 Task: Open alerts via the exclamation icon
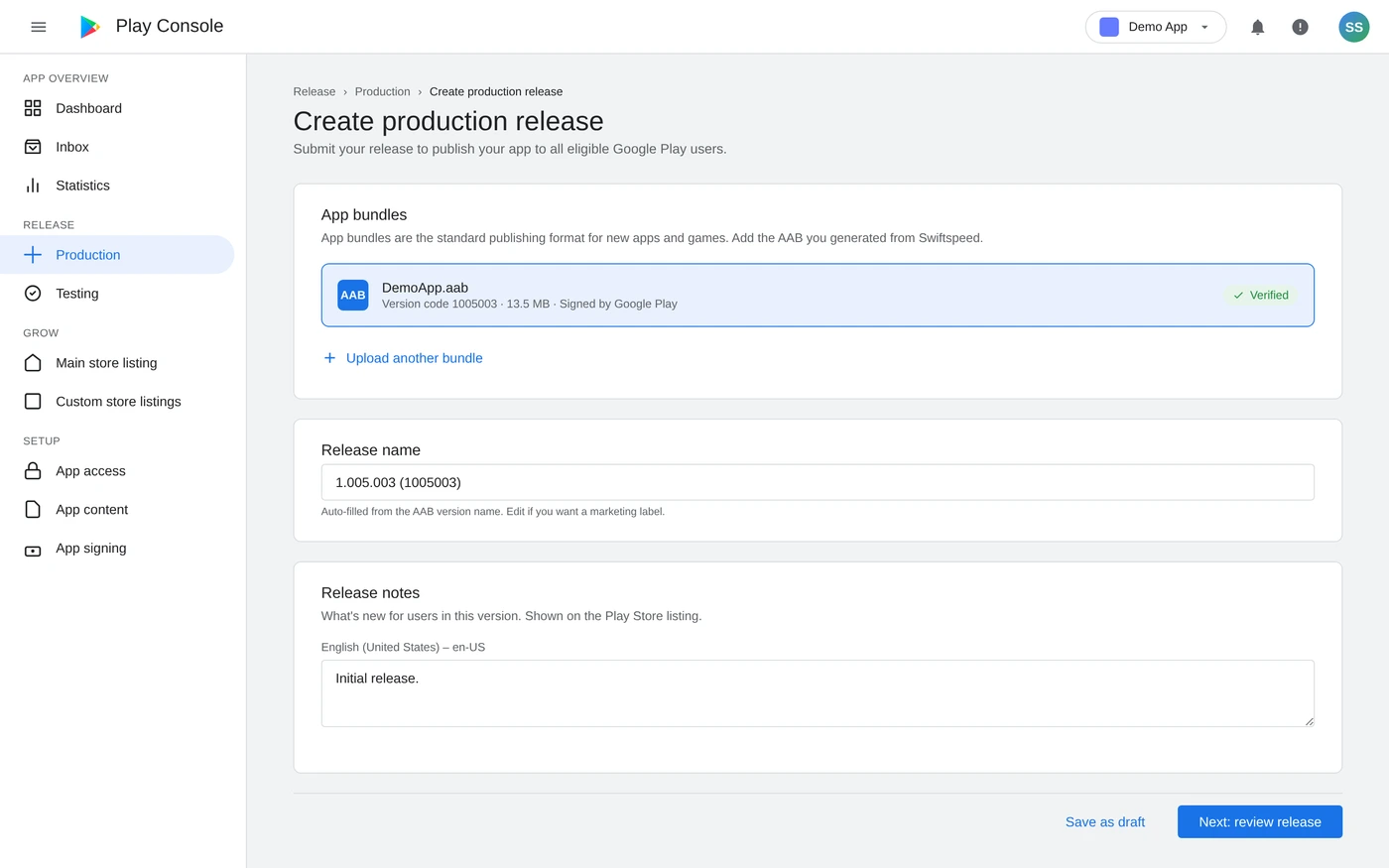[x=1300, y=27]
